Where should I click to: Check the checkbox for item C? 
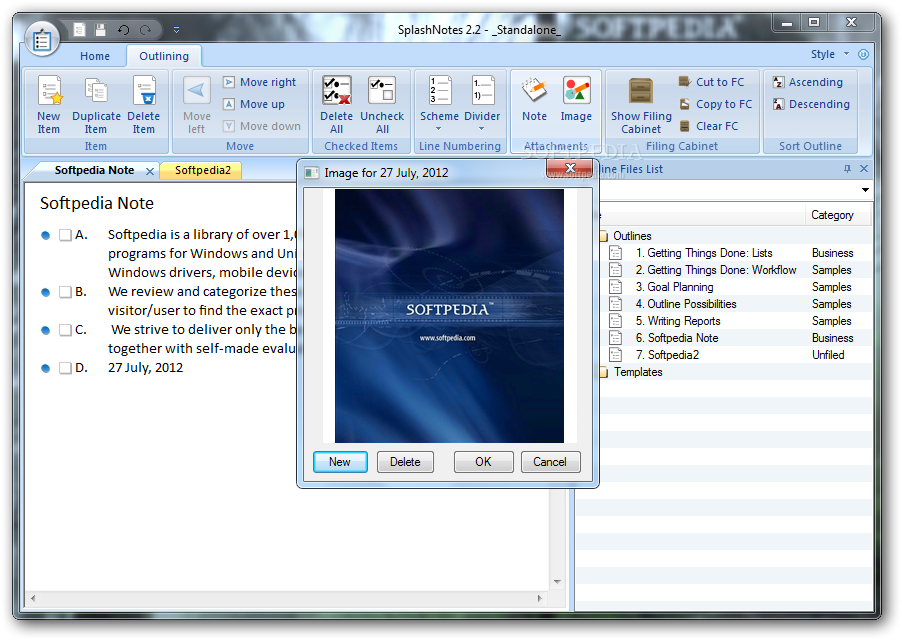point(65,330)
